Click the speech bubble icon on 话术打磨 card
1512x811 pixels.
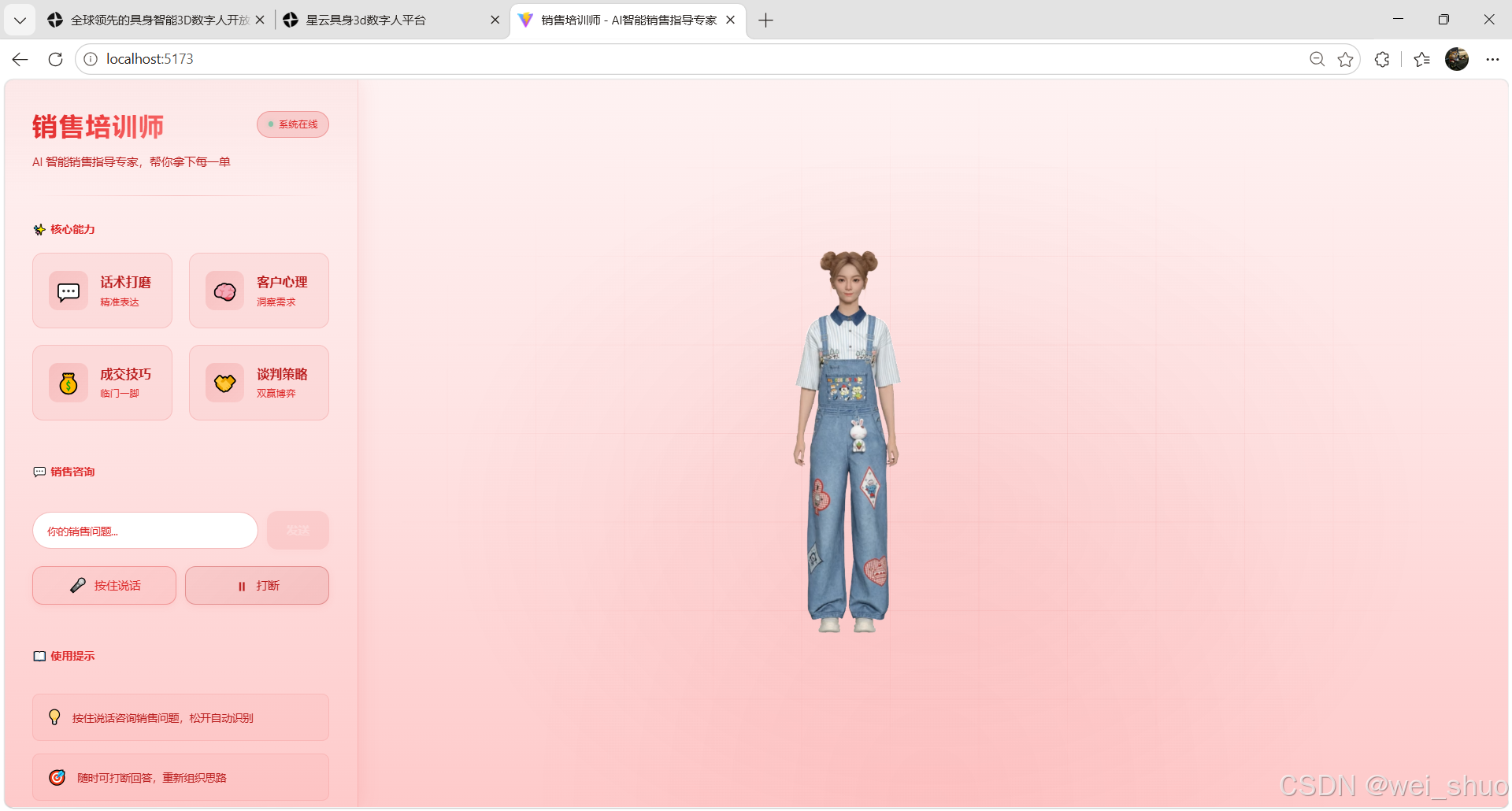click(69, 291)
